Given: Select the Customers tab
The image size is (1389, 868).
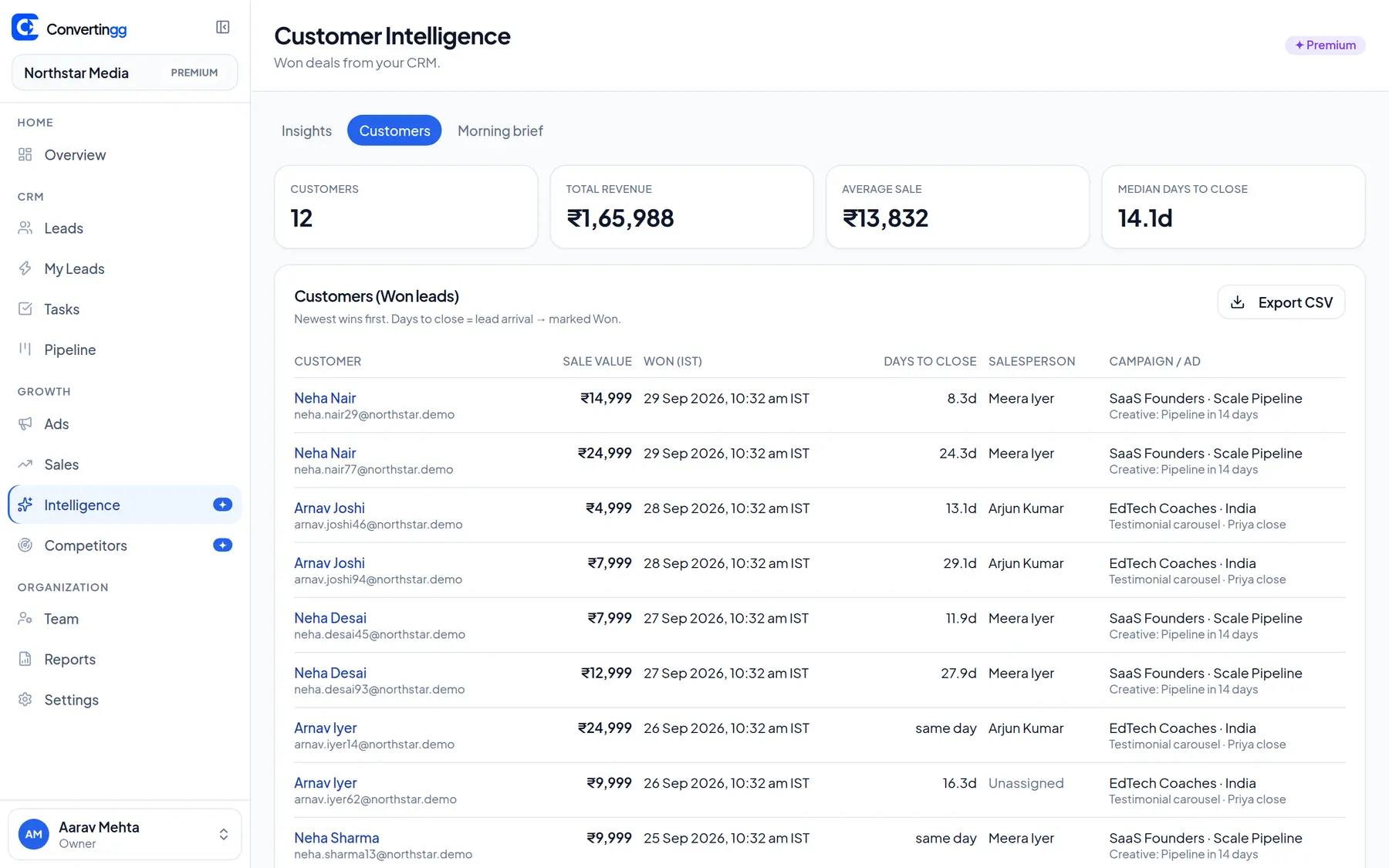Looking at the screenshot, I should pos(394,130).
